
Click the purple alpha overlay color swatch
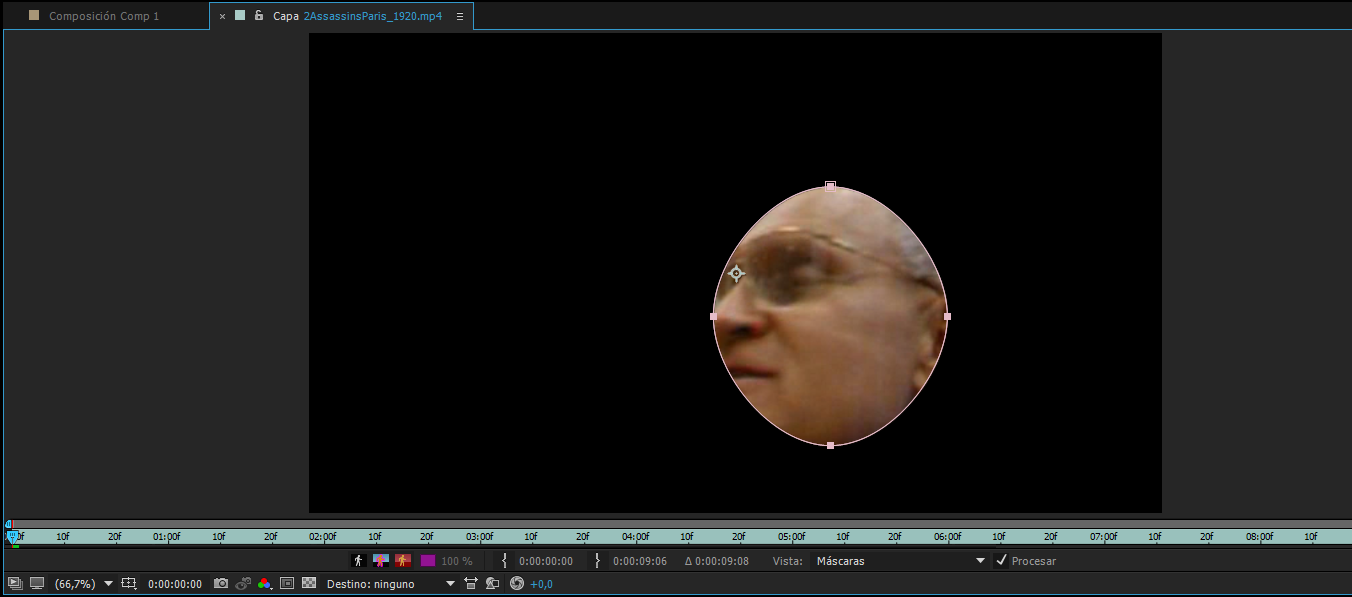[x=428, y=561]
